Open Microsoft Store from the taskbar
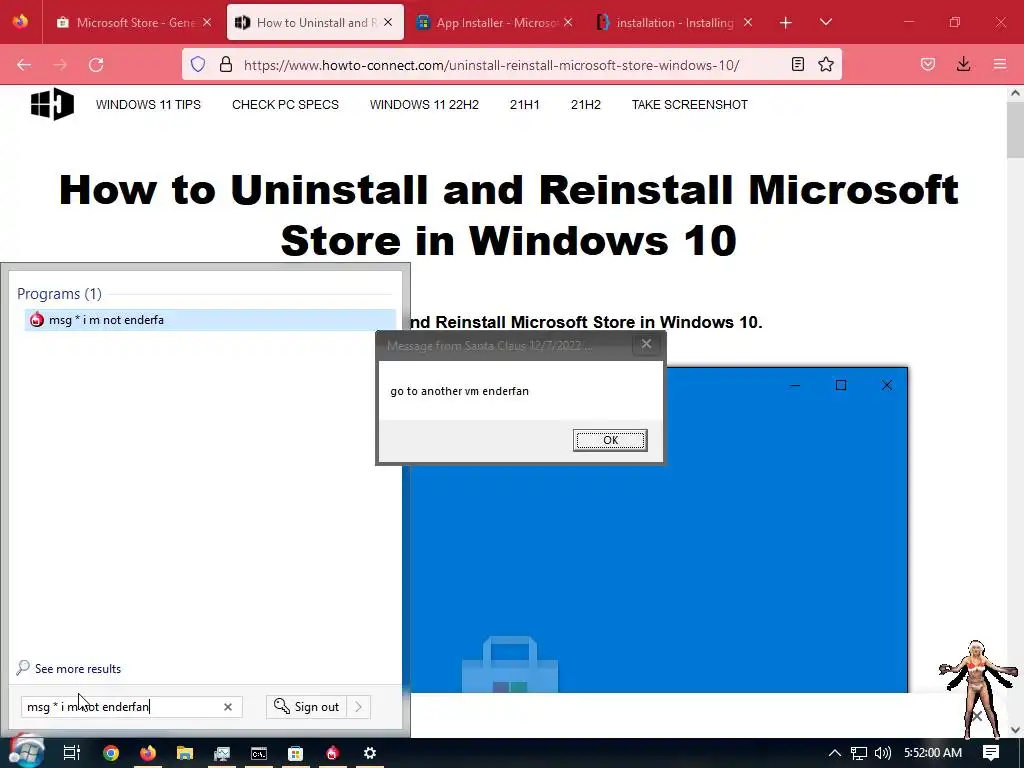The image size is (1024, 768). (295, 753)
